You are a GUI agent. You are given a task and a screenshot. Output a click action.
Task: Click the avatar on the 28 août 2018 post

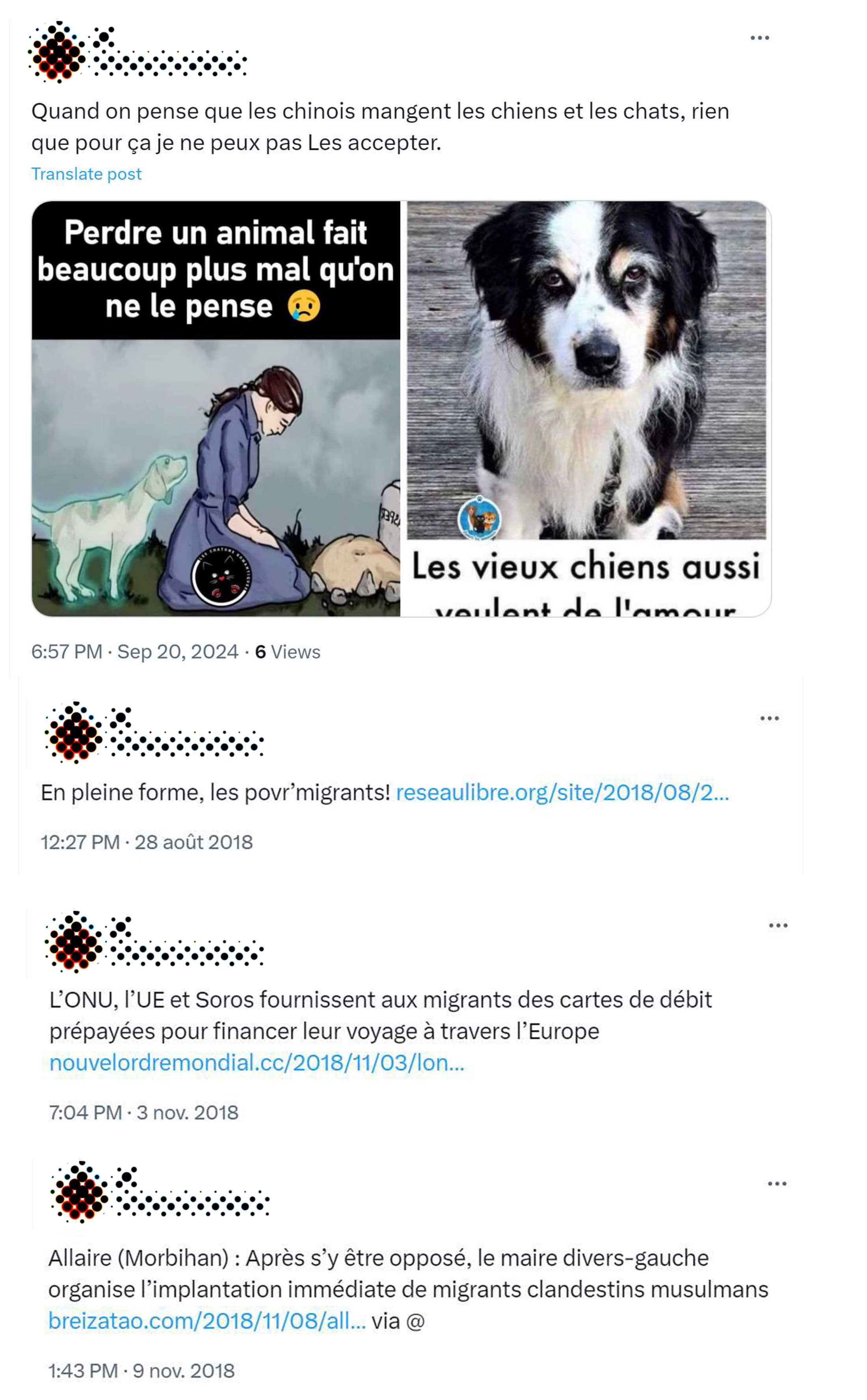tap(74, 732)
